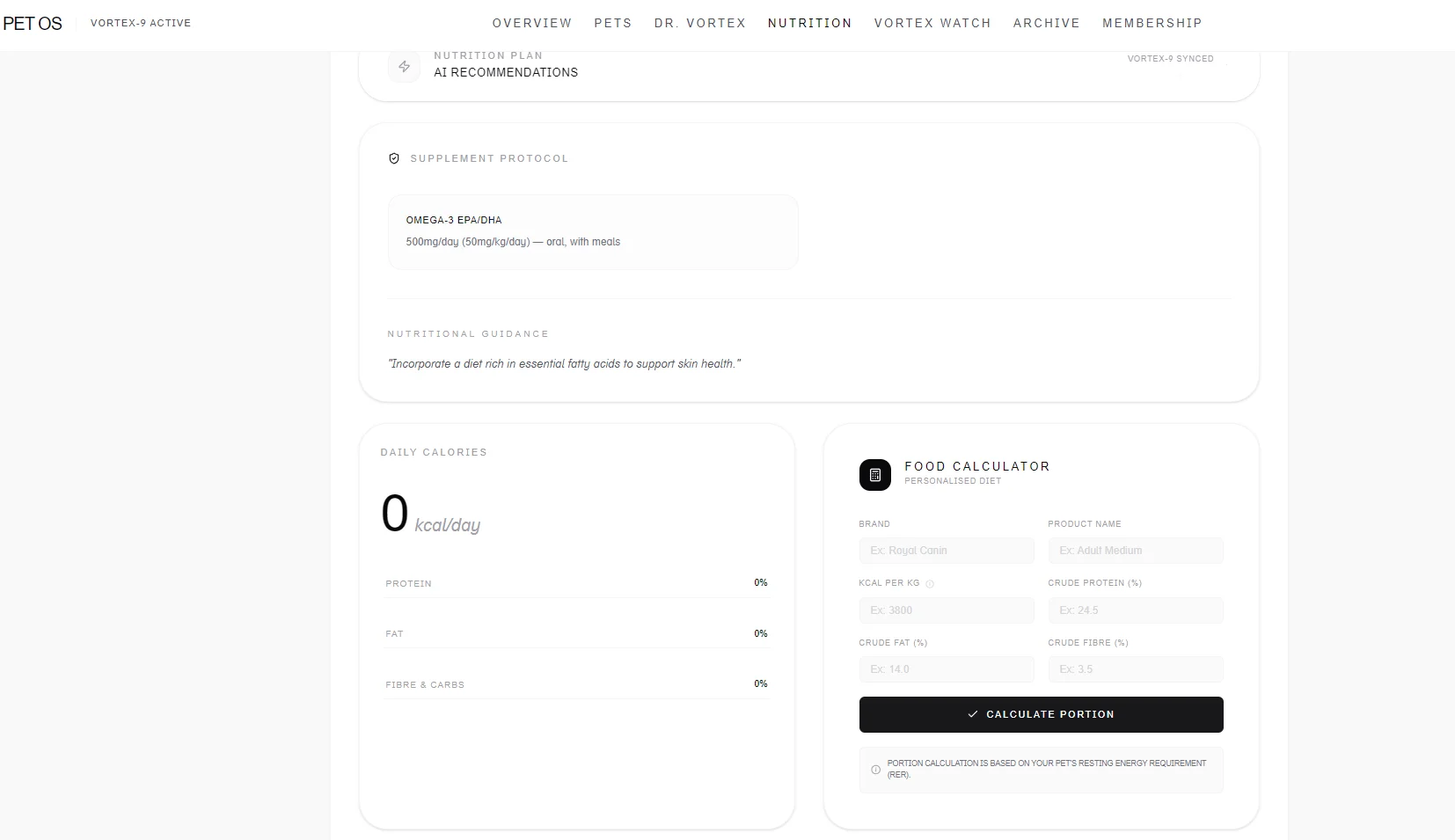Open the Membership page
The image size is (1455, 840).
point(1152,23)
